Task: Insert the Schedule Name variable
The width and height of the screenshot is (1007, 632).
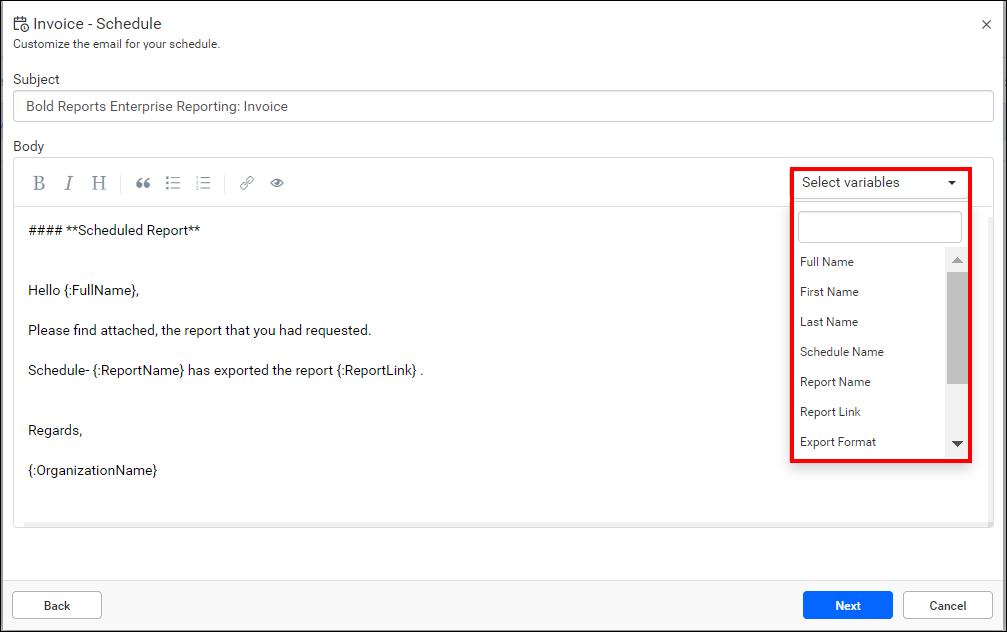Action: click(x=841, y=352)
